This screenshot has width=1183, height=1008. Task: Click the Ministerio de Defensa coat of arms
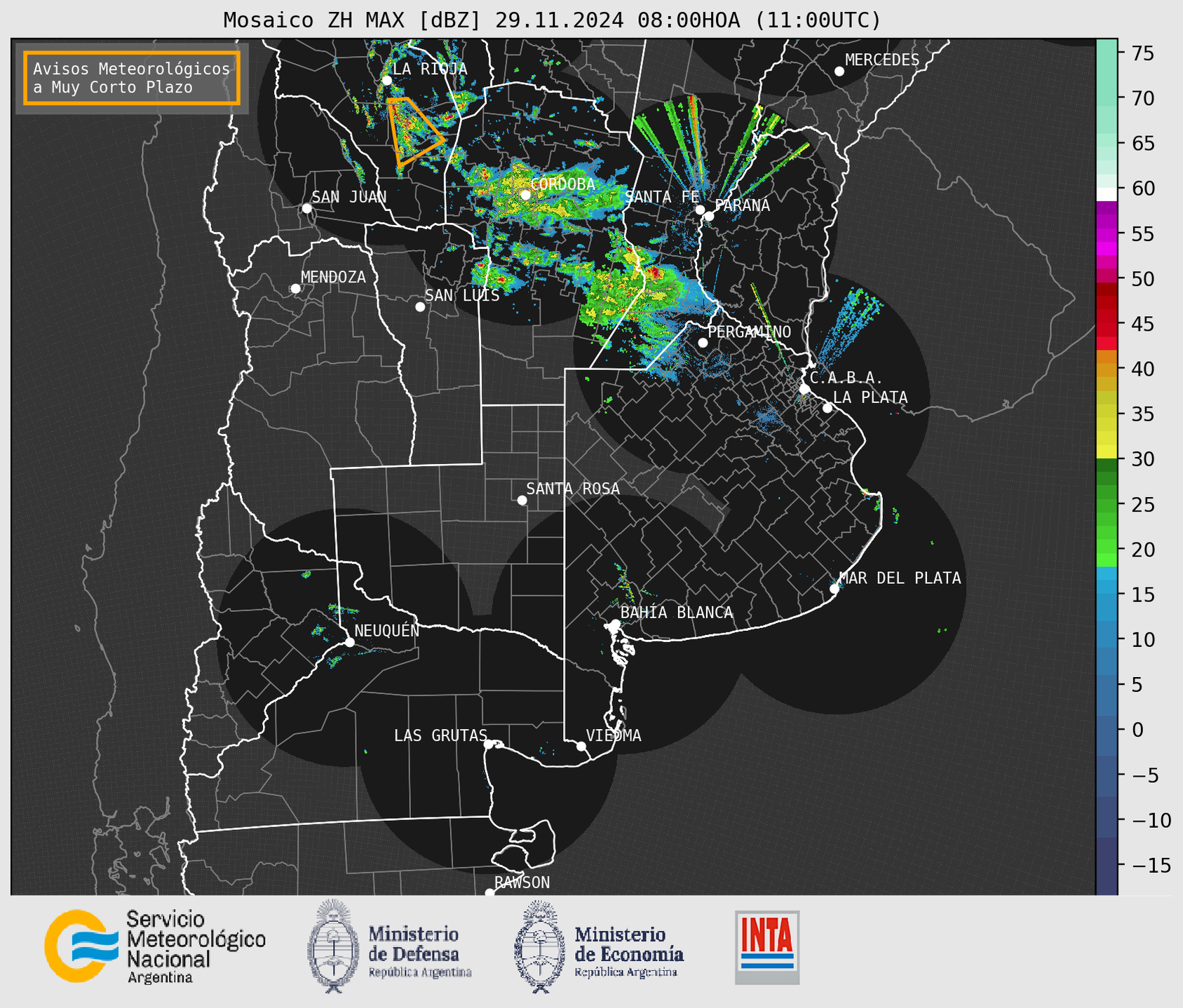[x=332, y=946]
